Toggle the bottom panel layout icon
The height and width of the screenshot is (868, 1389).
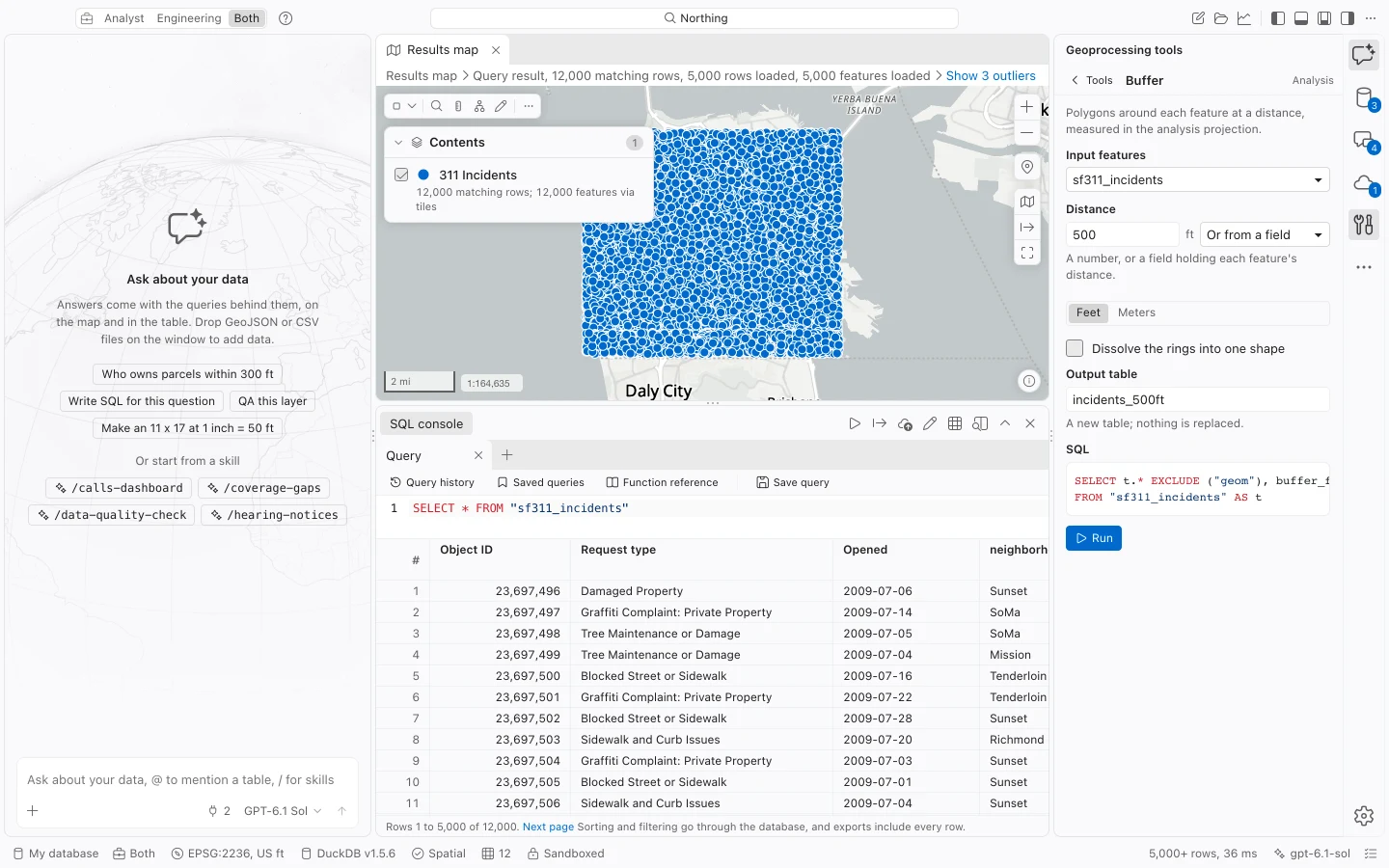click(x=1301, y=18)
